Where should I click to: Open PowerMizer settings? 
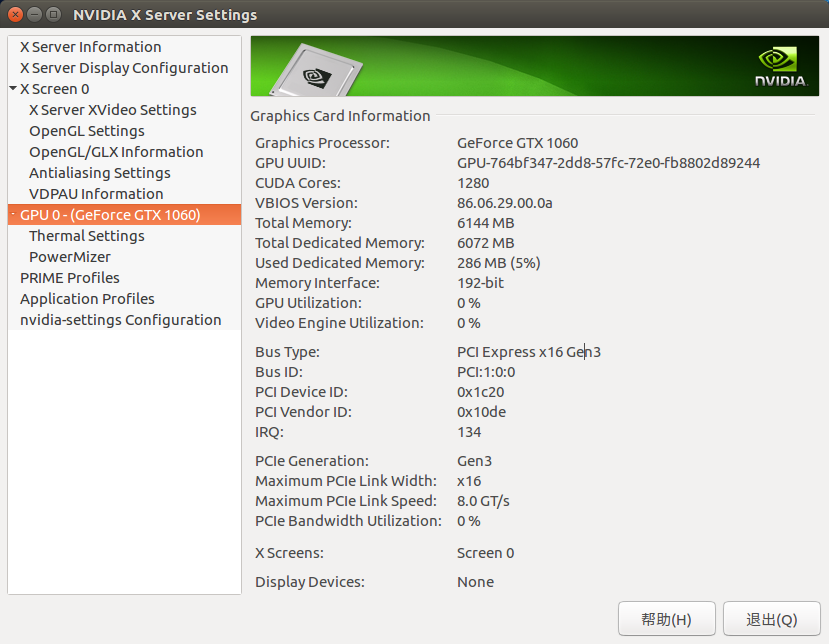pyautogui.click(x=70, y=257)
